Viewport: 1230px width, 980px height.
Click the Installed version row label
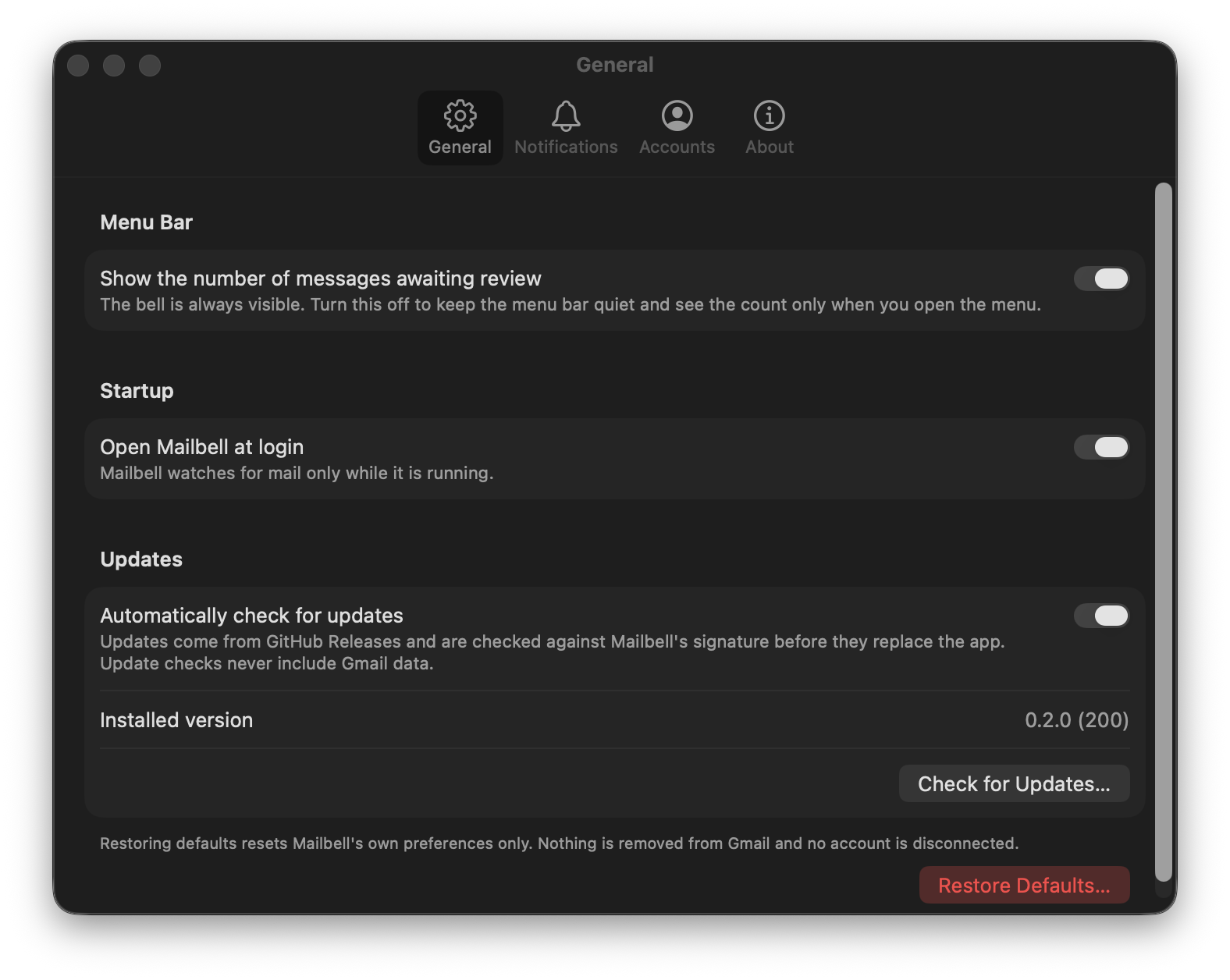176,719
